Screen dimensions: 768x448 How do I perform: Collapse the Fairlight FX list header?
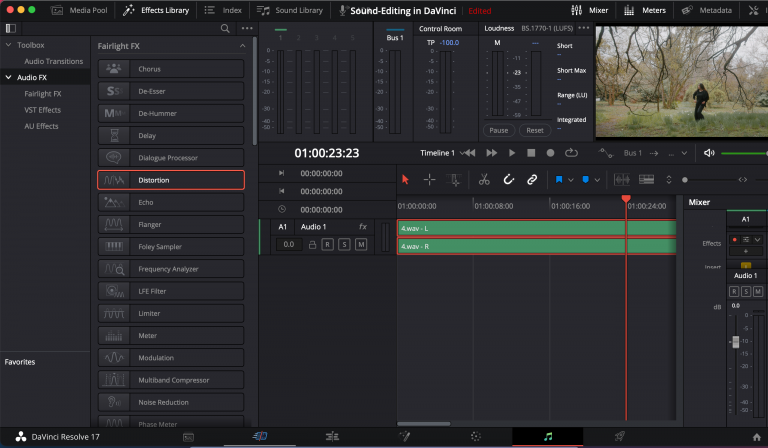point(242,46)
